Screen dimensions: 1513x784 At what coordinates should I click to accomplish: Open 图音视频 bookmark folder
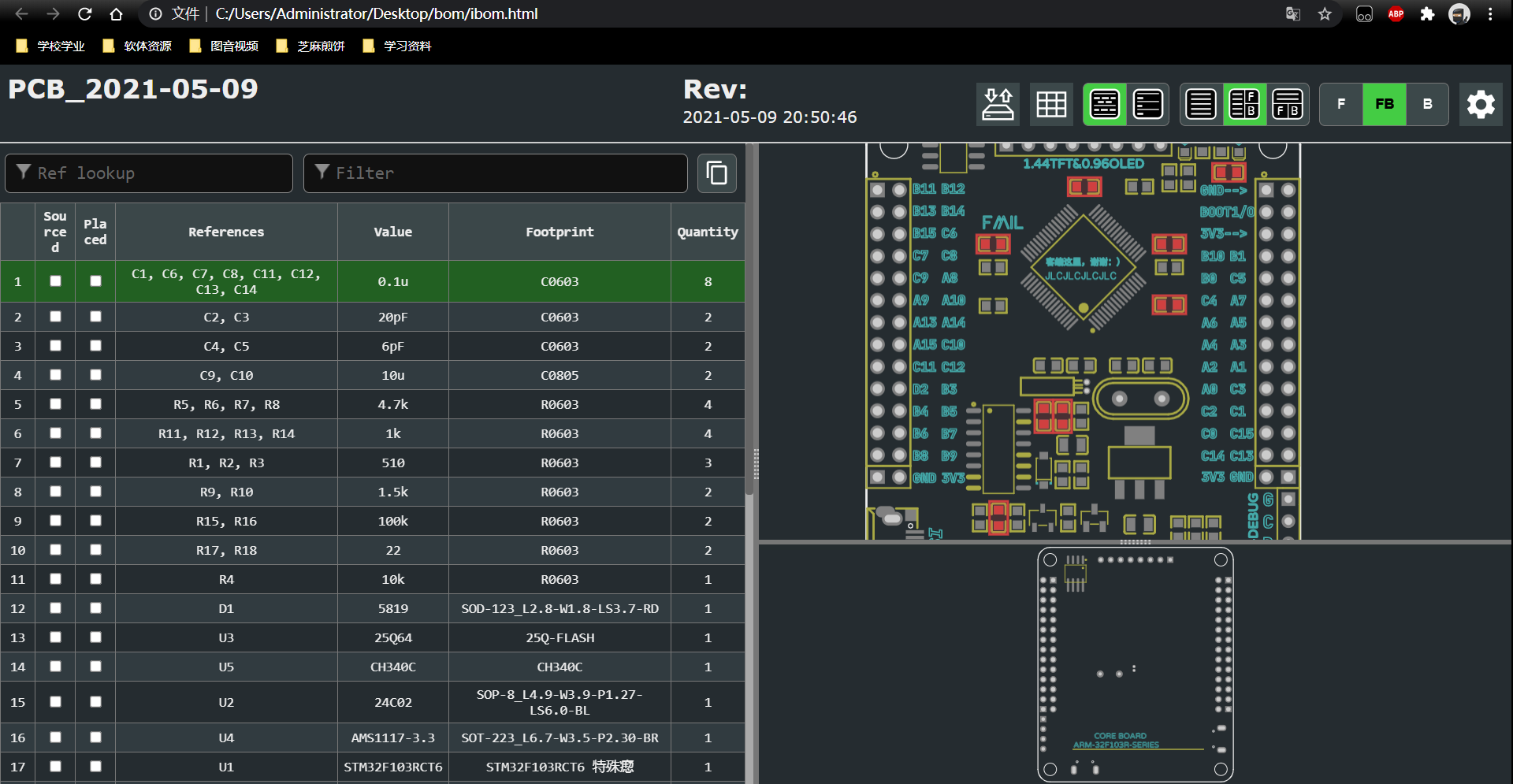tap(224, 46)
